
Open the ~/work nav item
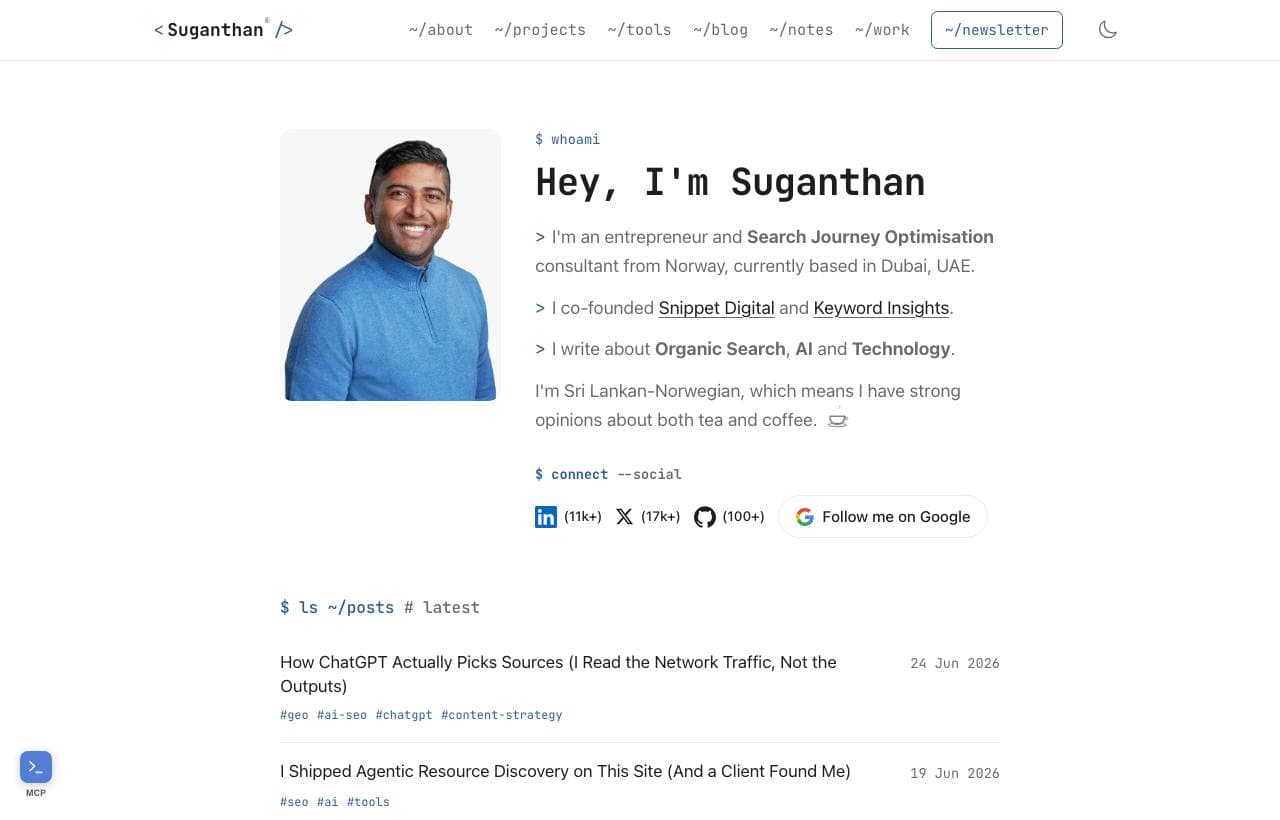[x=882, y=30]
